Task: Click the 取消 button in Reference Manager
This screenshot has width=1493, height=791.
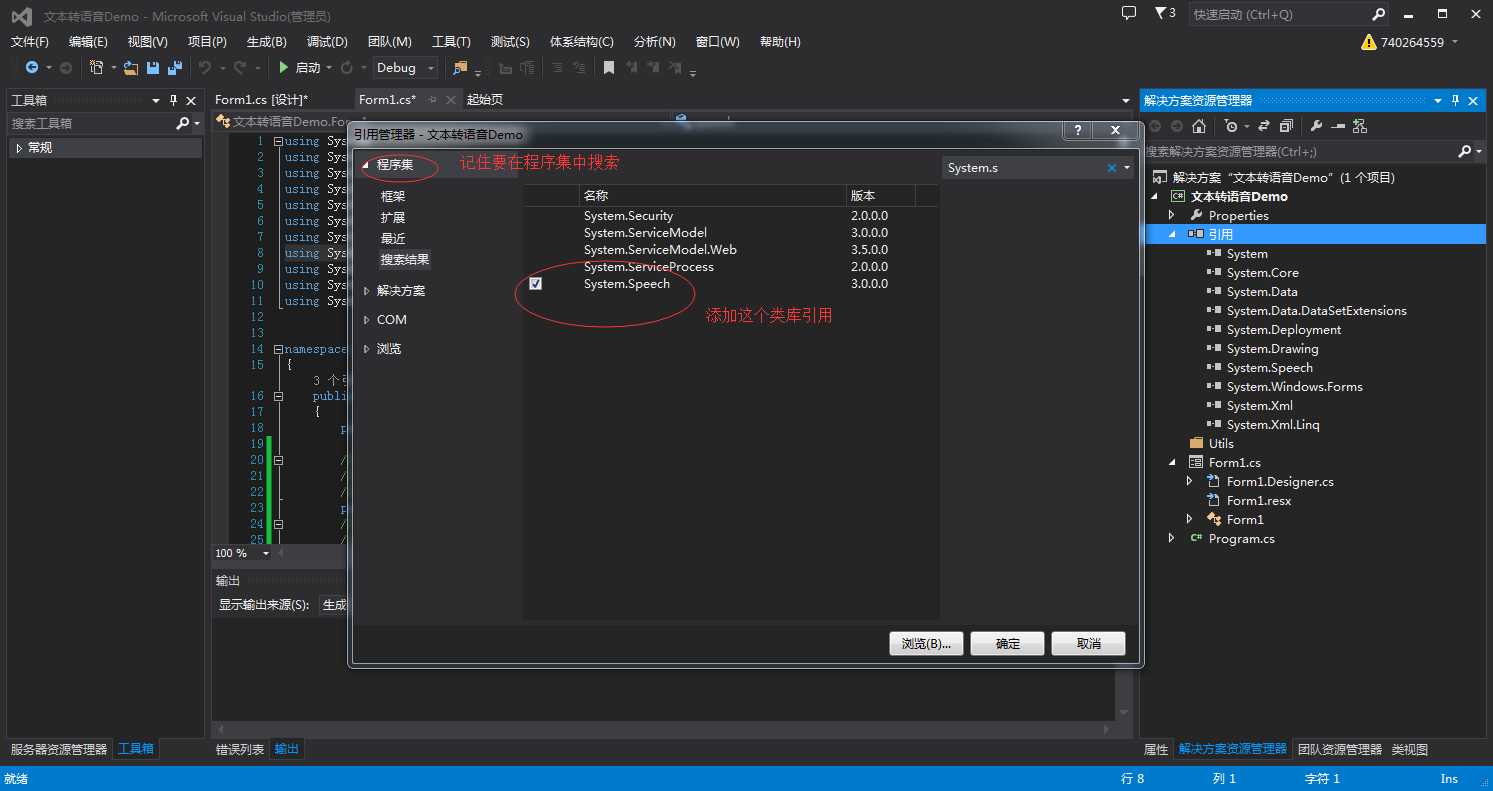Action: pos(1089,644)
